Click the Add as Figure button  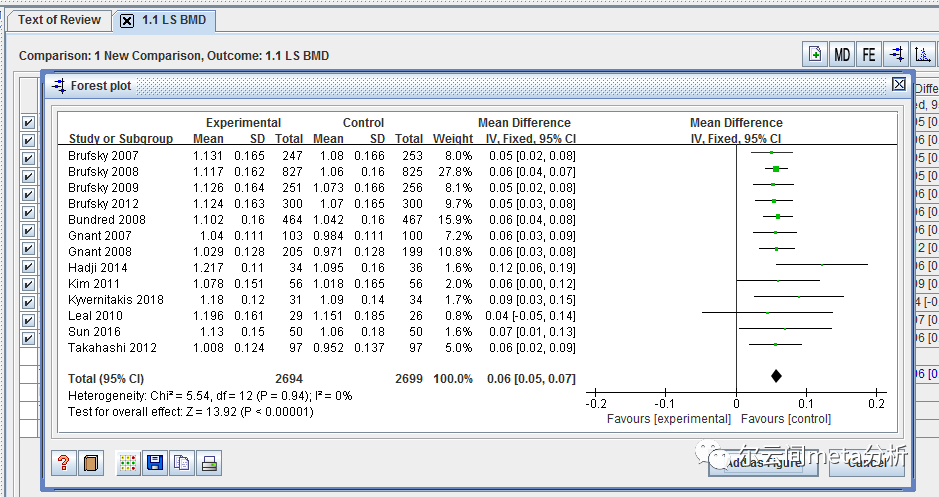coord(765,462)
